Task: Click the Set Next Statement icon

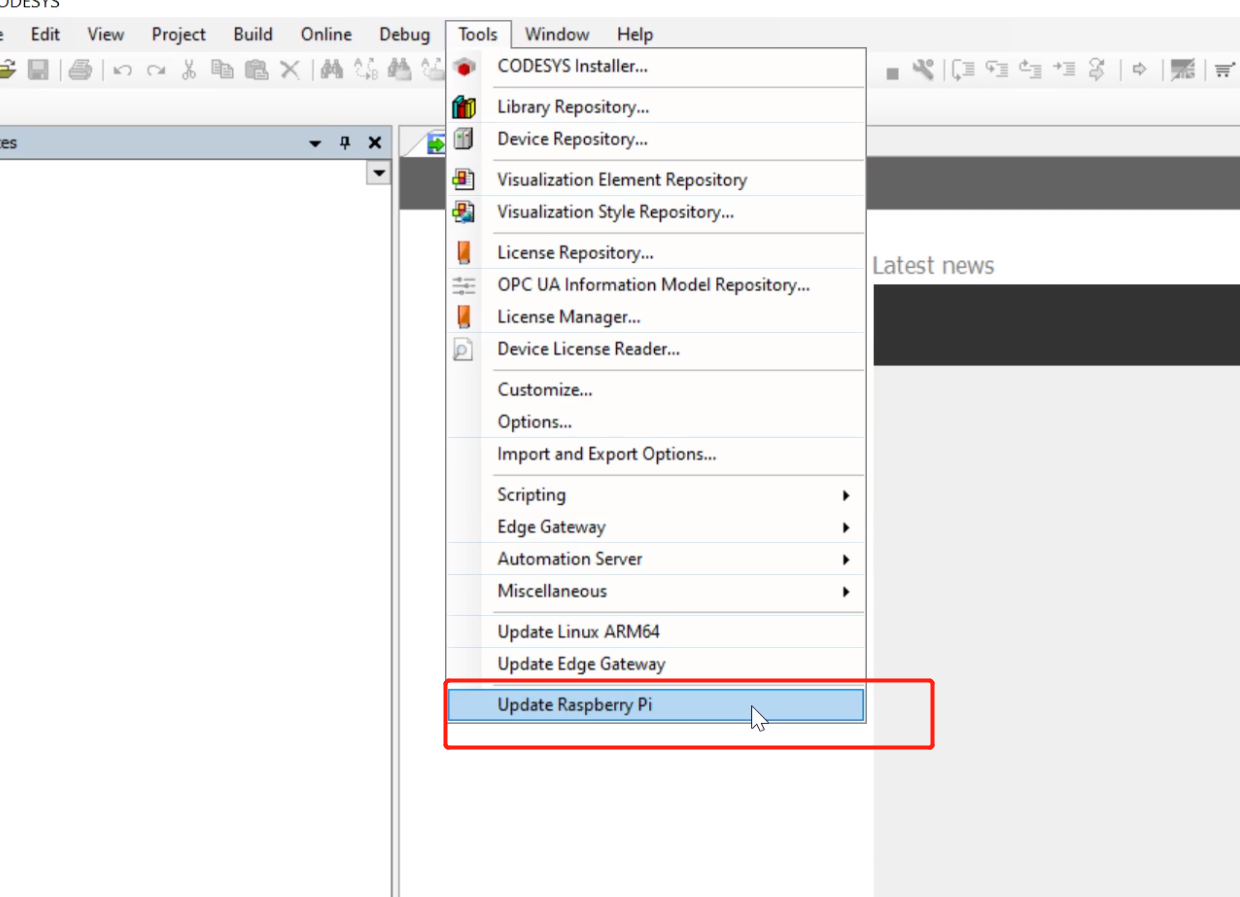Action: click(x=1097, y=69)
